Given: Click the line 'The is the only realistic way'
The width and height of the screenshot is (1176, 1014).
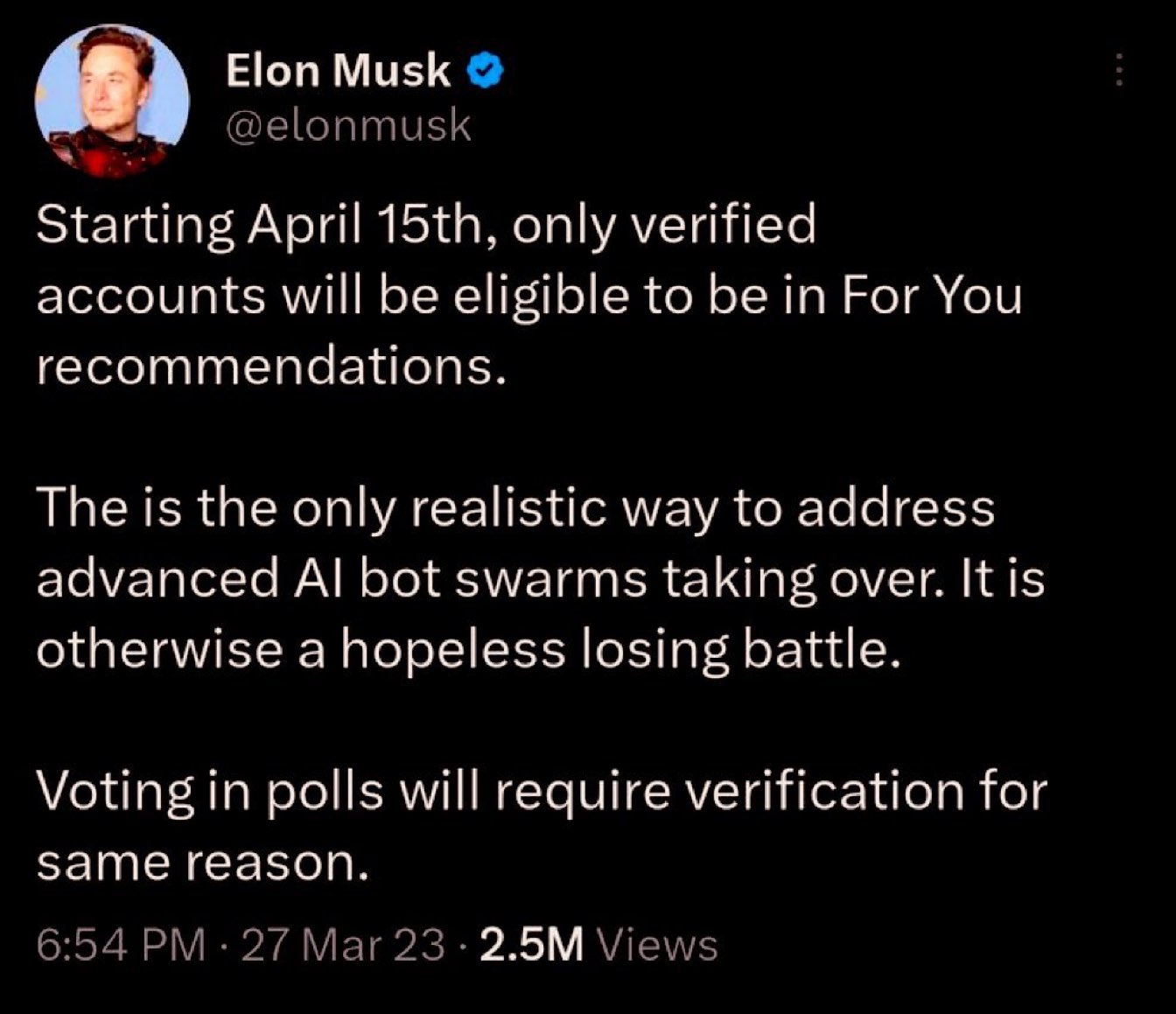Looking at the screenshot, I should tap(516, 509).
